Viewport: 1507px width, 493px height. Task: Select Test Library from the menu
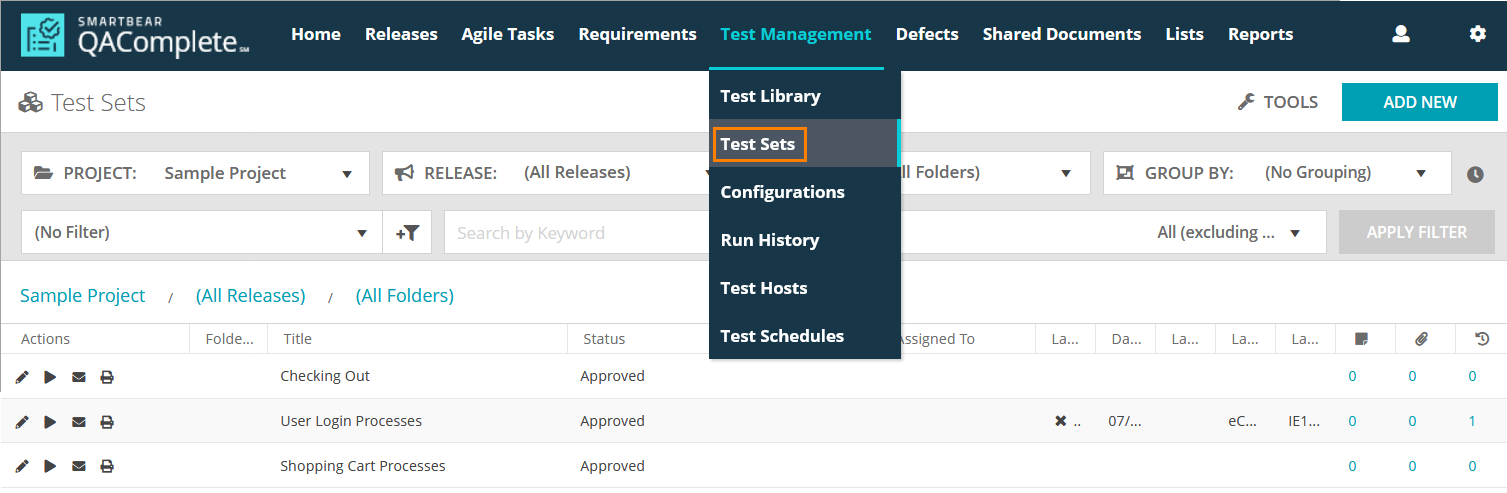[x=770, y=96]
